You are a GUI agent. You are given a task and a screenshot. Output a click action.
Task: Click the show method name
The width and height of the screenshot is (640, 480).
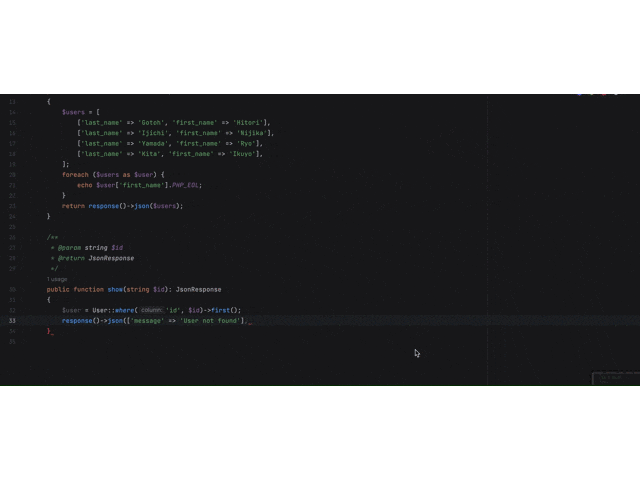(x=115, y=289)
